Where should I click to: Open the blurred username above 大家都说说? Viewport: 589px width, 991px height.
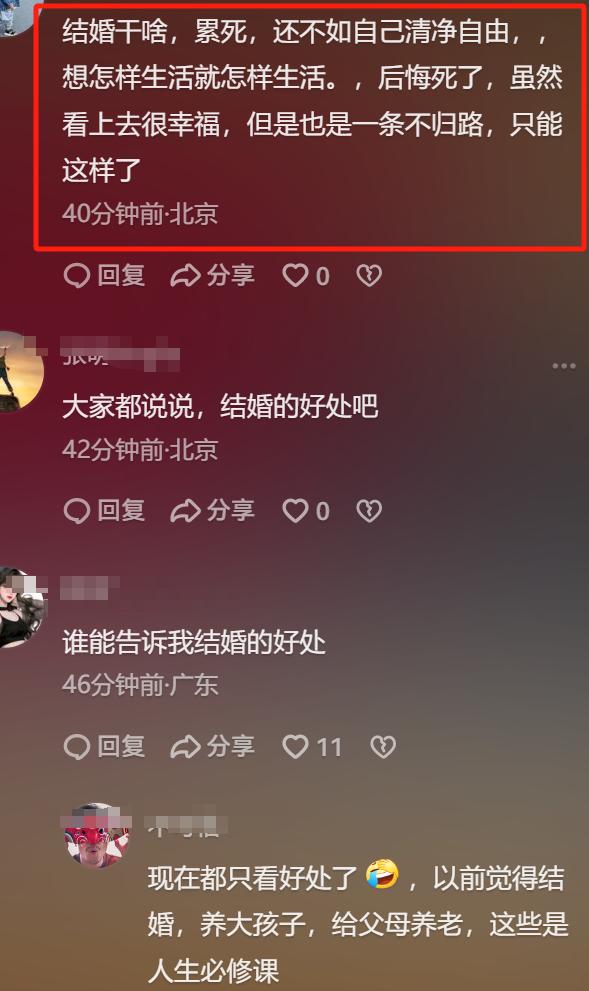[x=120, y=353]
